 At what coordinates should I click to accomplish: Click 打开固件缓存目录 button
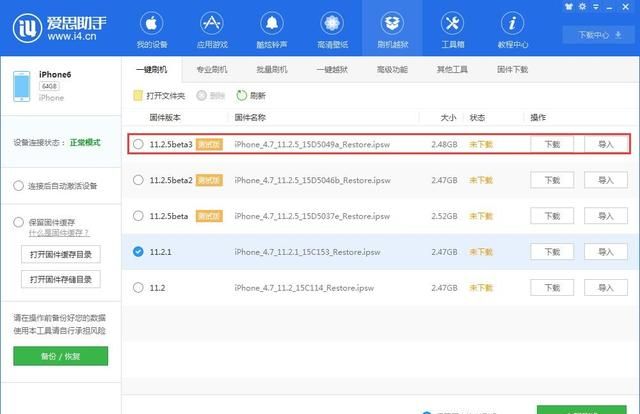click(x=61, y=254)
